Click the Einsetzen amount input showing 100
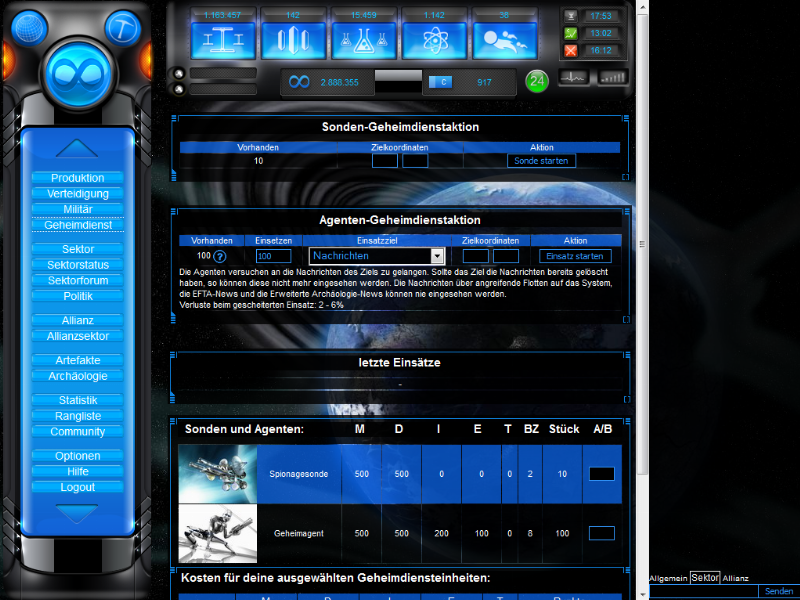This screenshot has height=600, width=800. point(274,256)
